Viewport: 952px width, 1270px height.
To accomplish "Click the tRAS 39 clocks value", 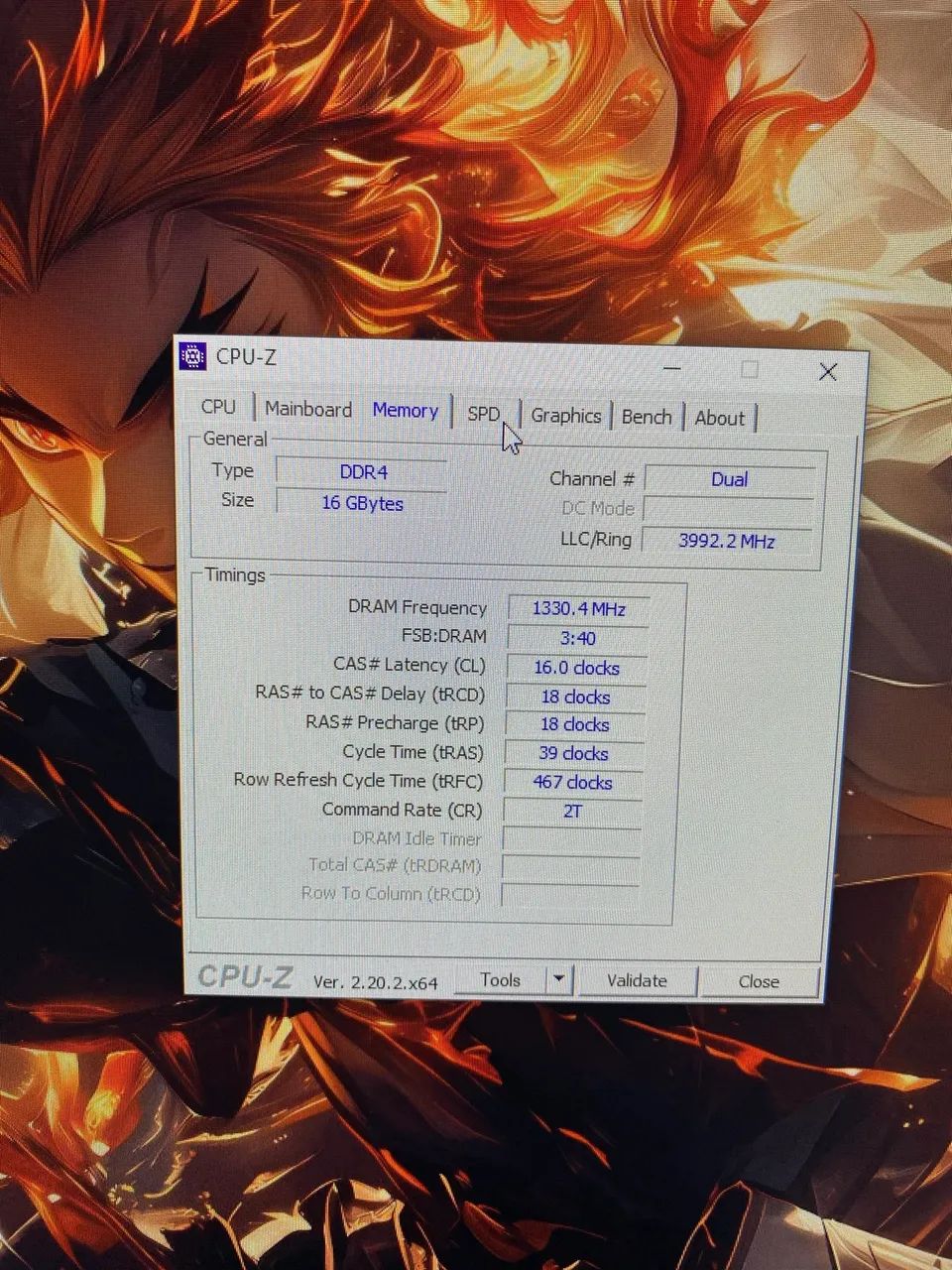I will pos(574,754).
